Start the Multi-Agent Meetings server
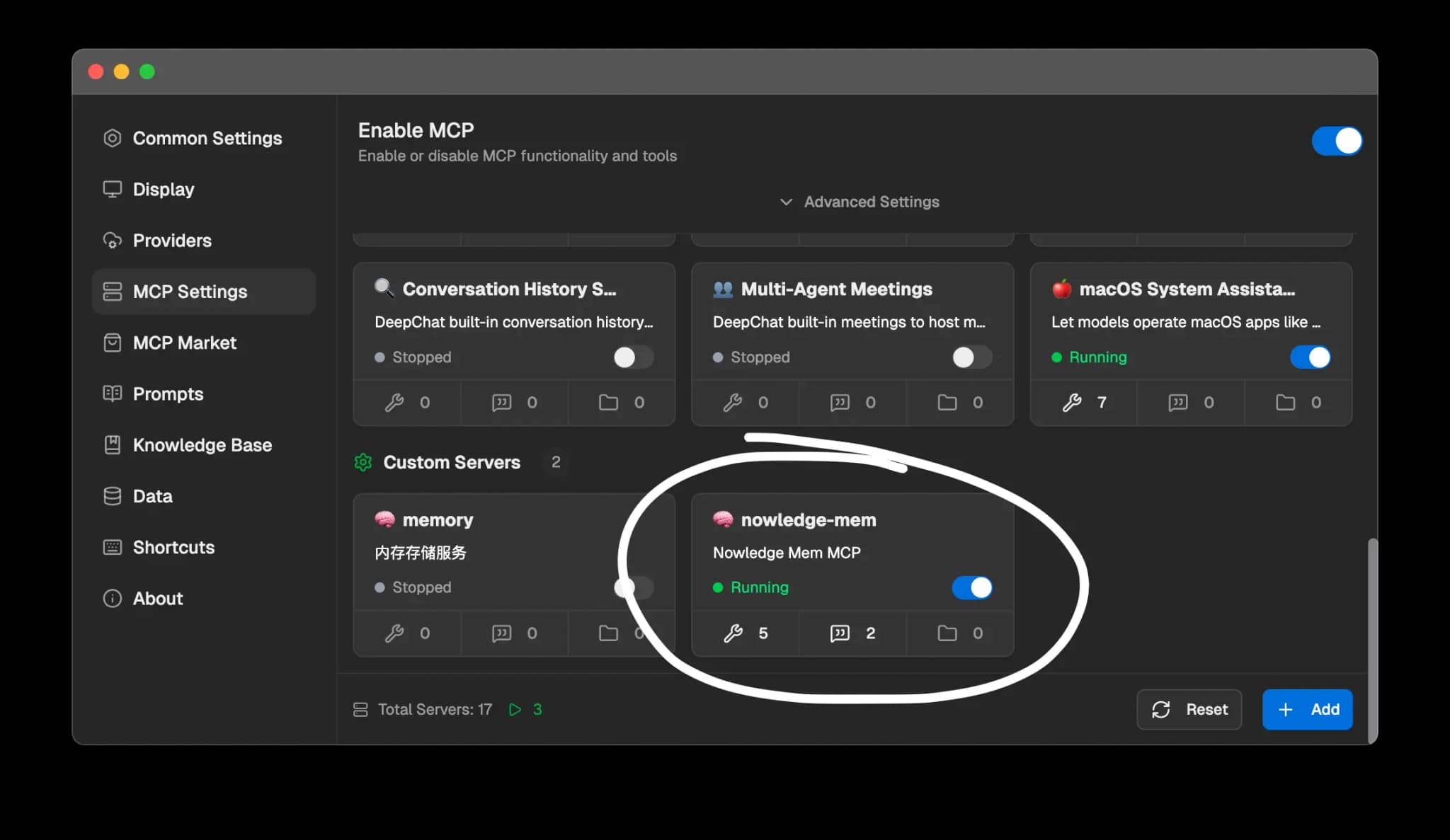Viewport: 1450px width, 840px height. [x=971, y=357]
